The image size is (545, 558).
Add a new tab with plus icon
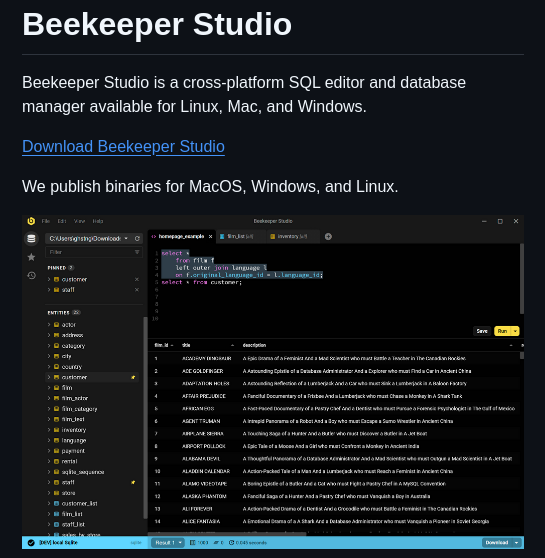328,236
